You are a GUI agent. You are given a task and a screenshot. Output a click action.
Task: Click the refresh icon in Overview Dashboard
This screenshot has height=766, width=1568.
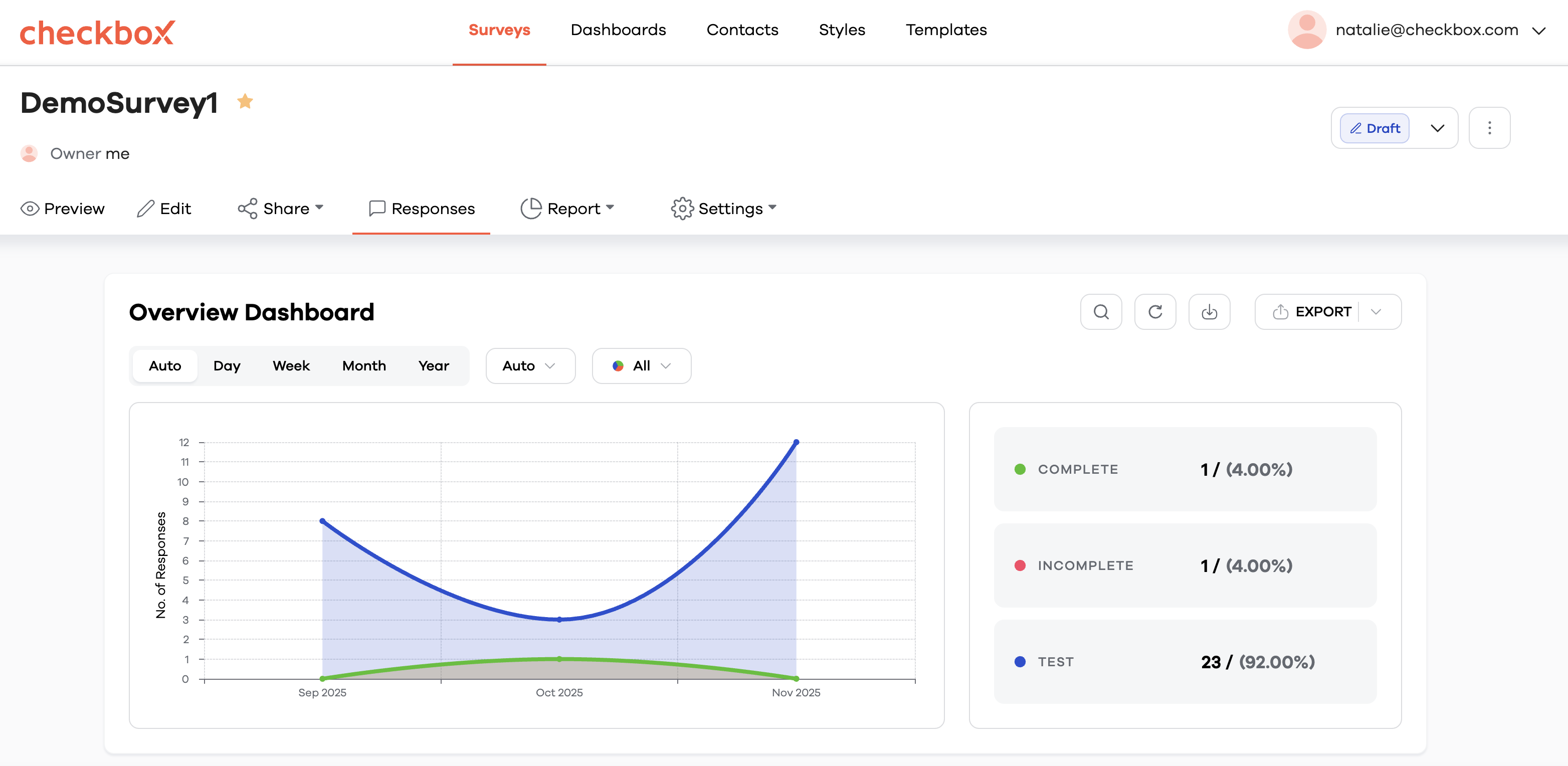point(1155,312)
